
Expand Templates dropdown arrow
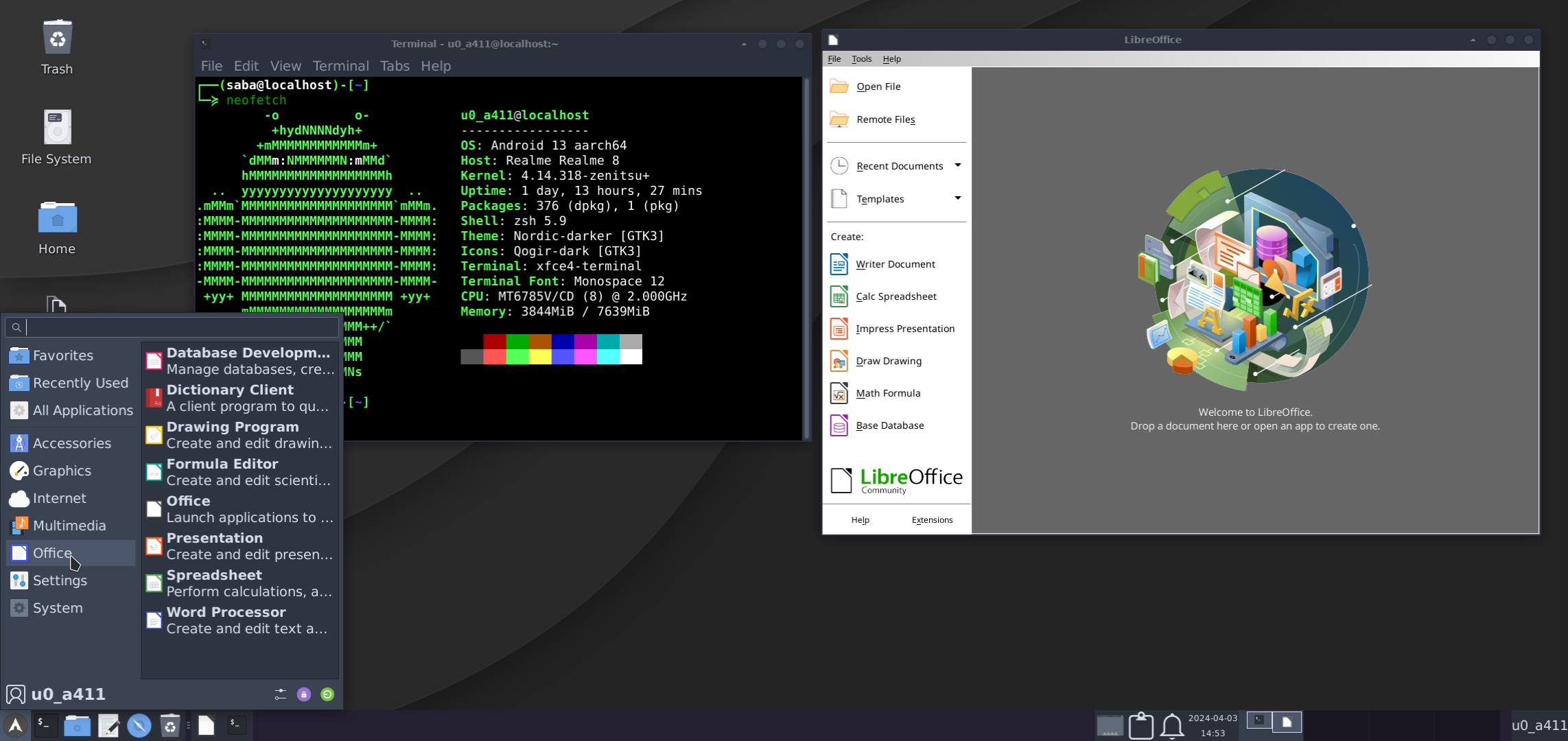(958, 198)
